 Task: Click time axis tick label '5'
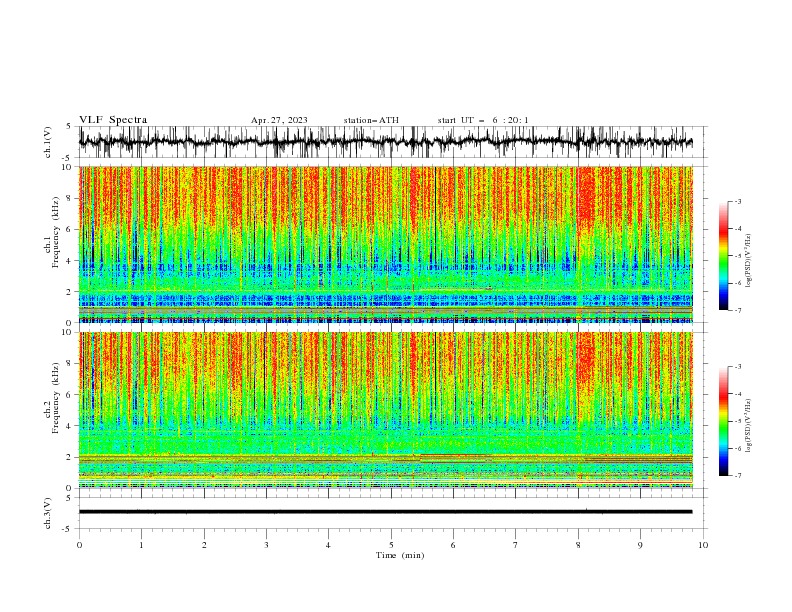tap(391, 545)
